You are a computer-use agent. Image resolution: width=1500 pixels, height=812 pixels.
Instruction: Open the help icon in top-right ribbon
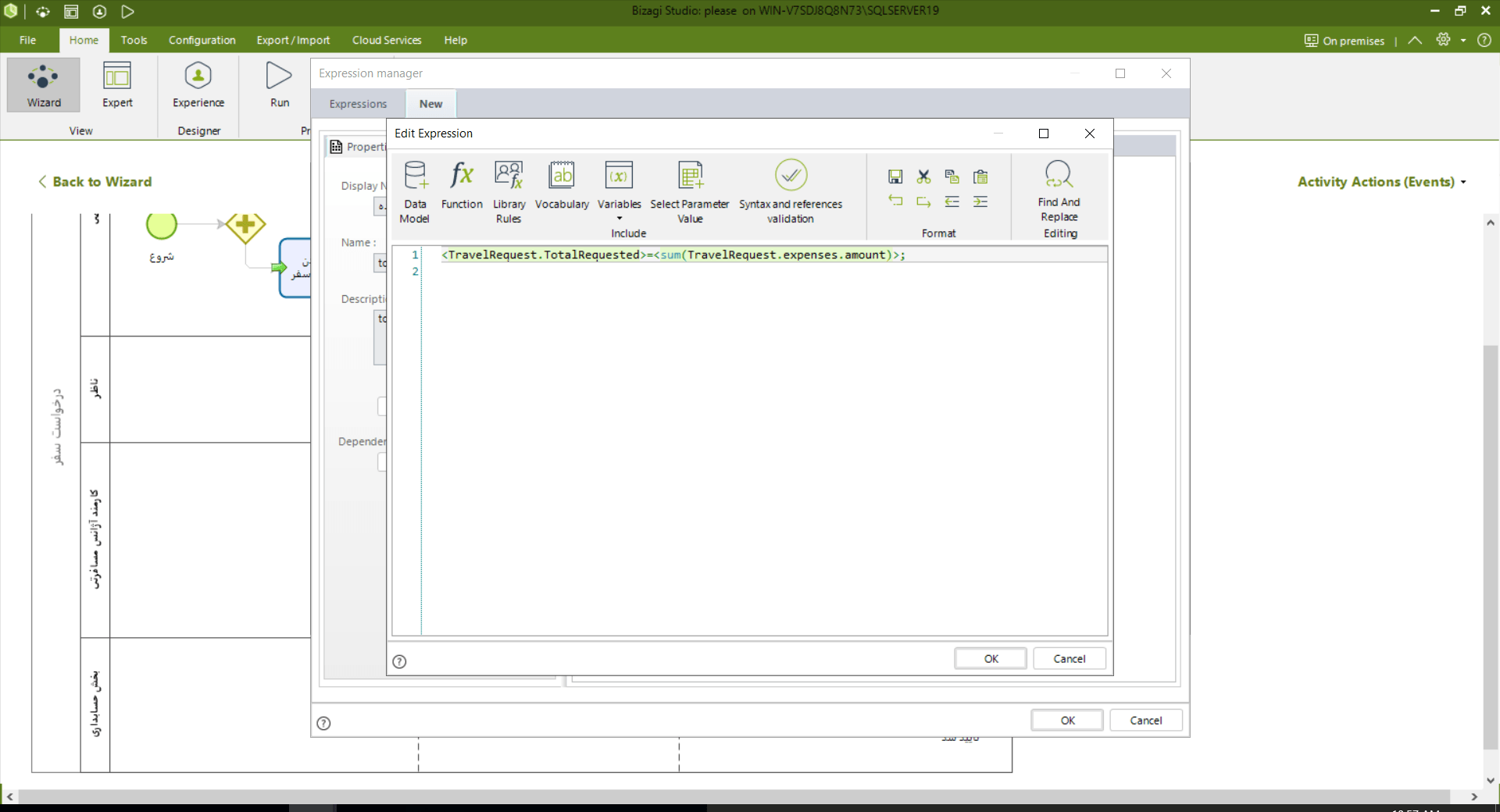[1484, 40]
